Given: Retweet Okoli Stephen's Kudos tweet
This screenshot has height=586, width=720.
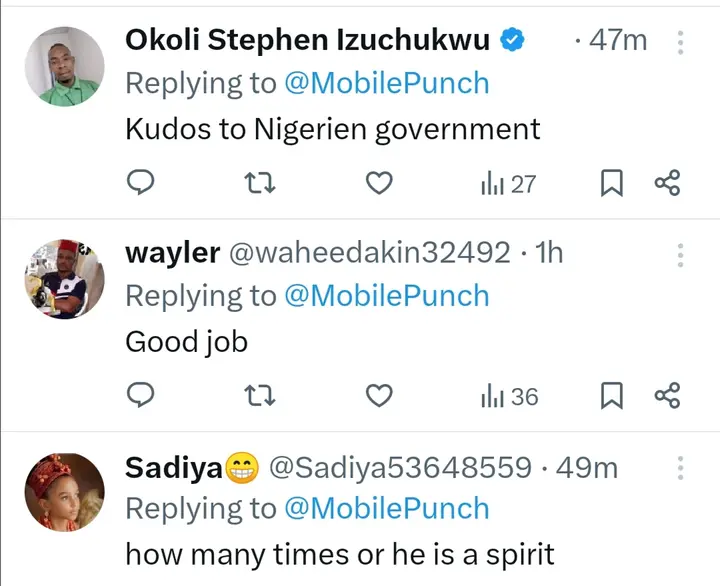Looking at the screenshot, I should click(259, 183).
